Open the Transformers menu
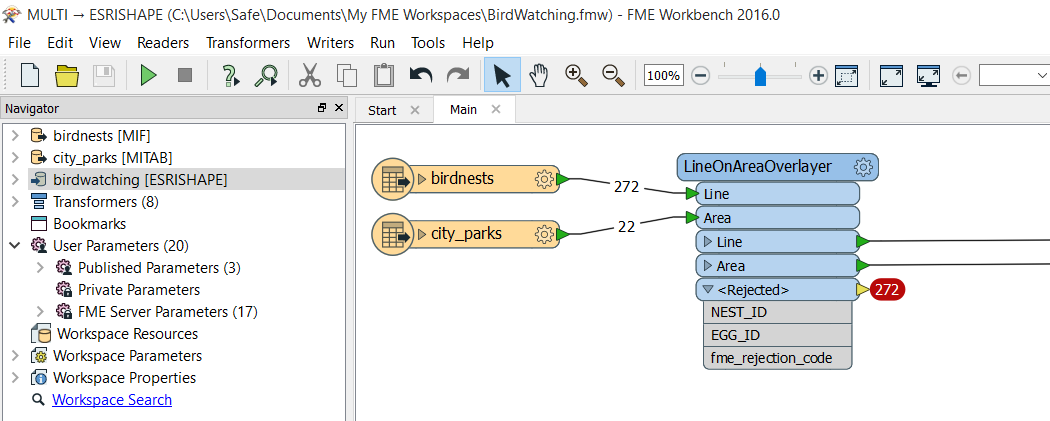Viewport: 1050px width, 421px height. 248,43
